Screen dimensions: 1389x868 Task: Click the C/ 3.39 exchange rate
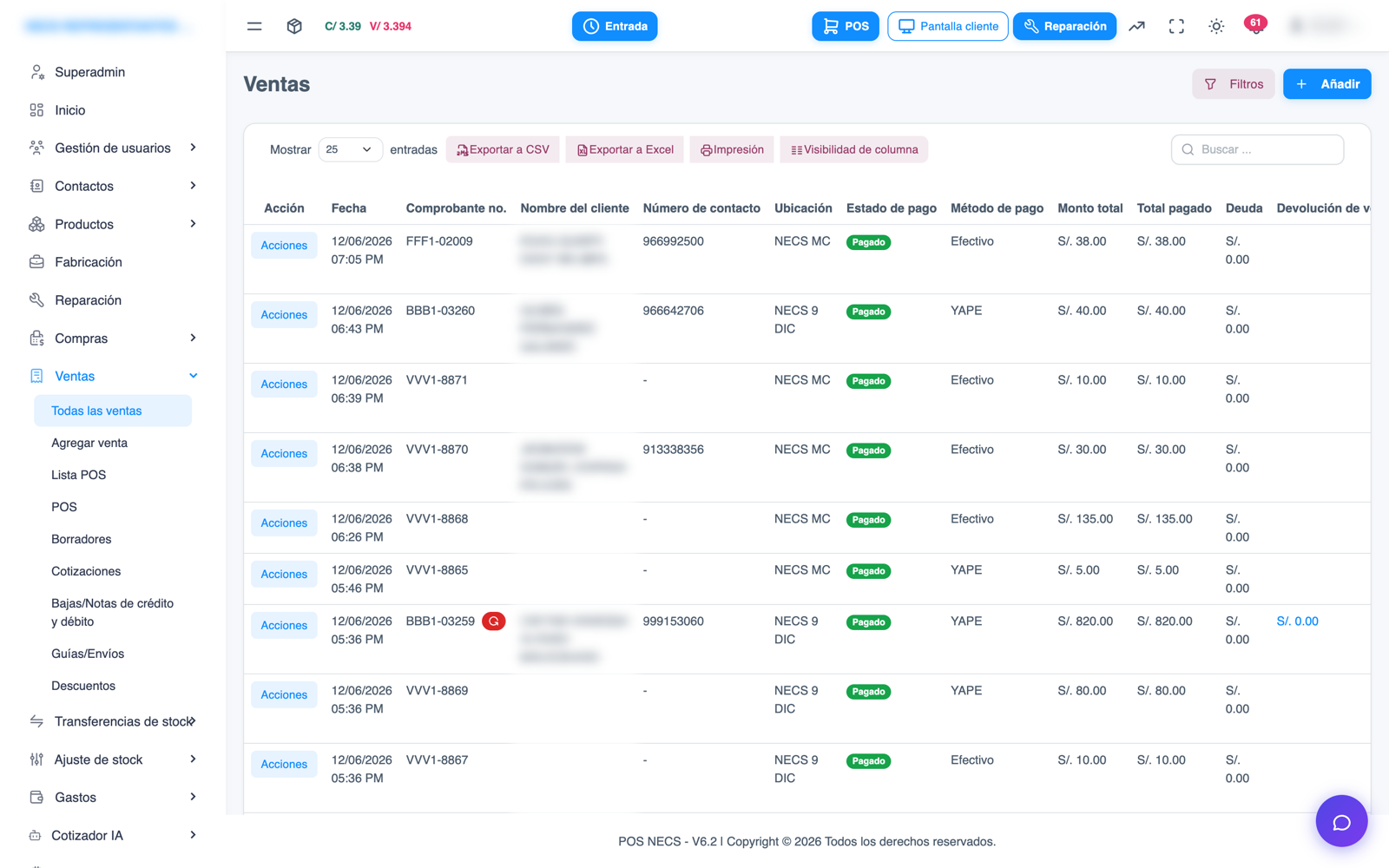click(x=343, y=26)
